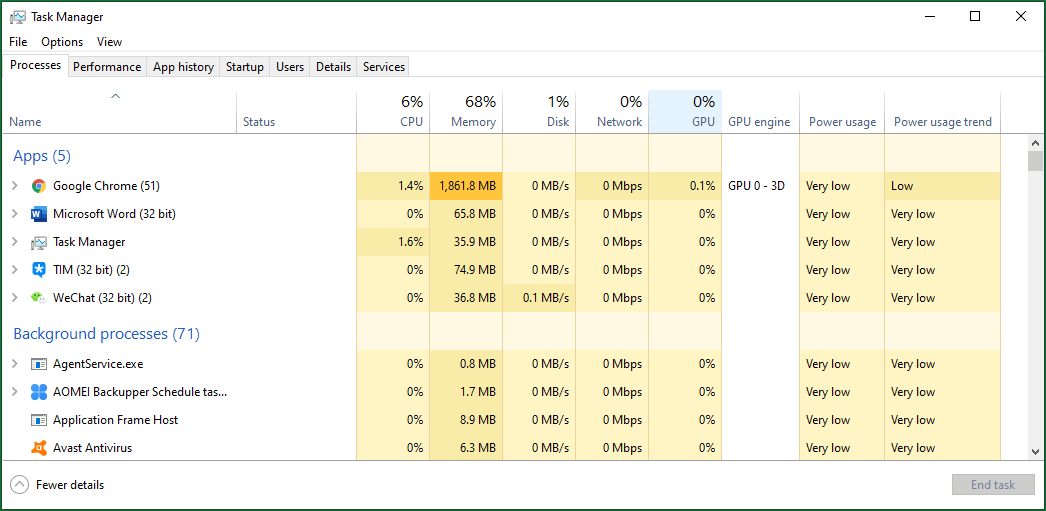Open the Options menu
1046x511 pixels.
tap(62, 42)
